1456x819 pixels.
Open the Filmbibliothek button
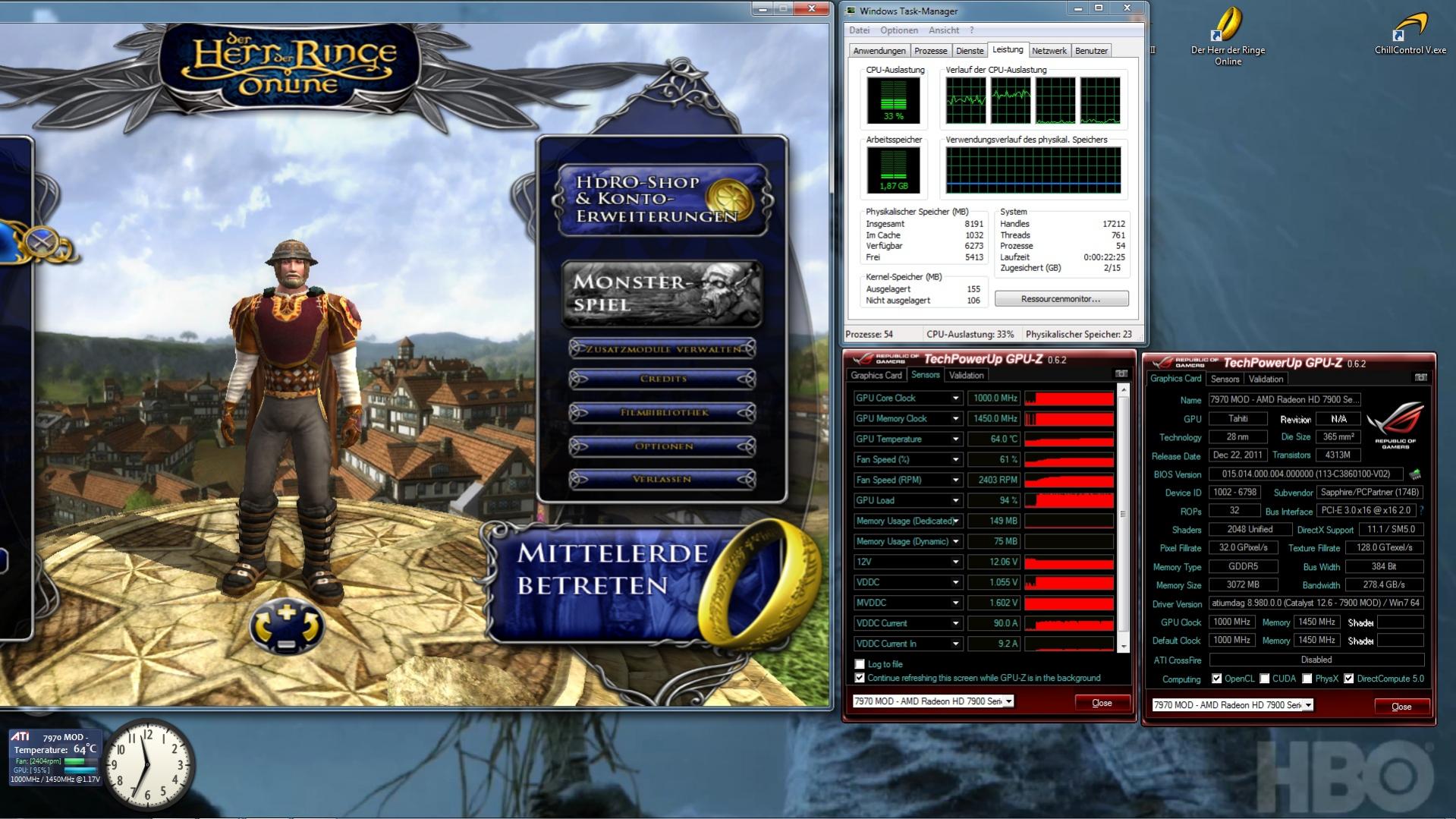coord(662,412)
